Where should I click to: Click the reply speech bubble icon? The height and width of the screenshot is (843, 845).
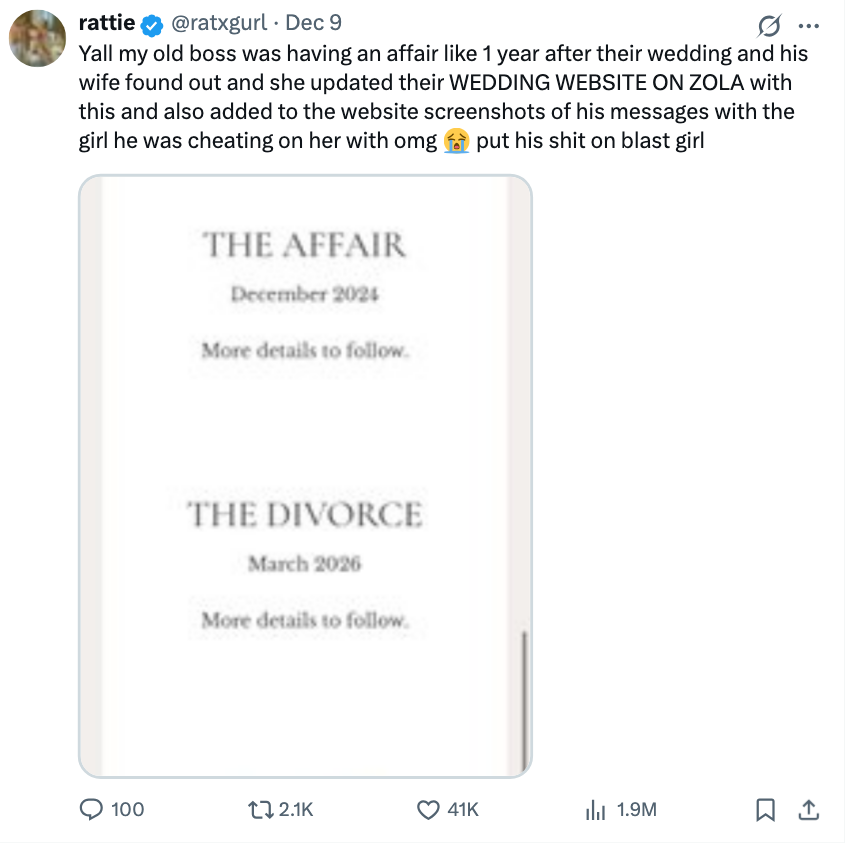pos(91,809)
